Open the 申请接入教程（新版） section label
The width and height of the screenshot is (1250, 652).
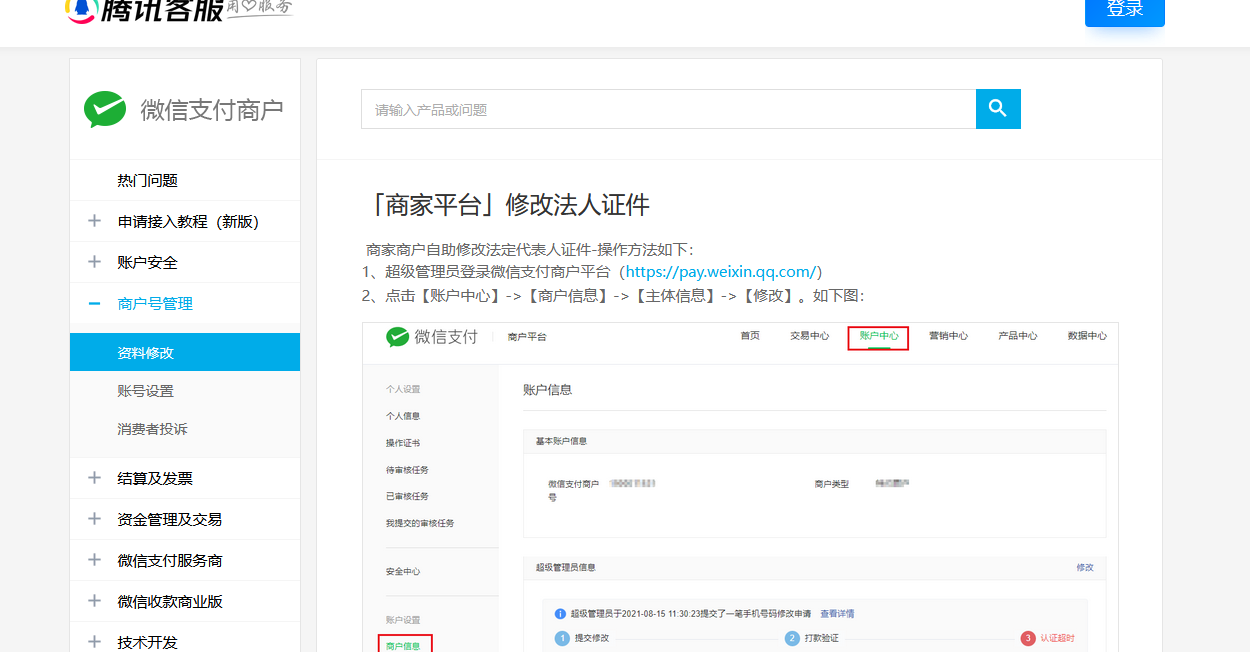point(188,222)
